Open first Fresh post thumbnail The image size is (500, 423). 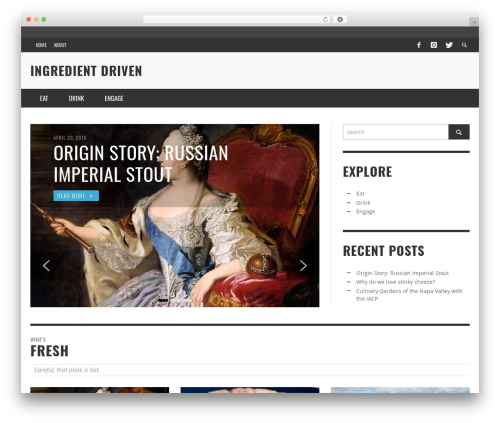(100, 390)
